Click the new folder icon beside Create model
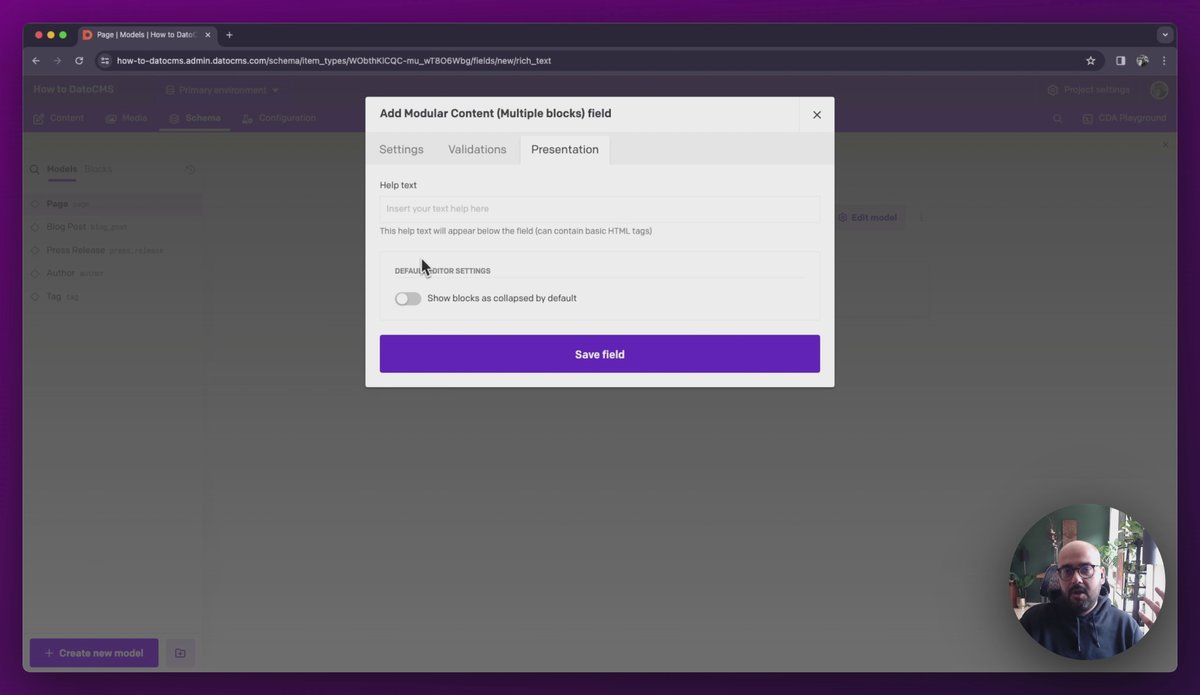 coord(180,653)
